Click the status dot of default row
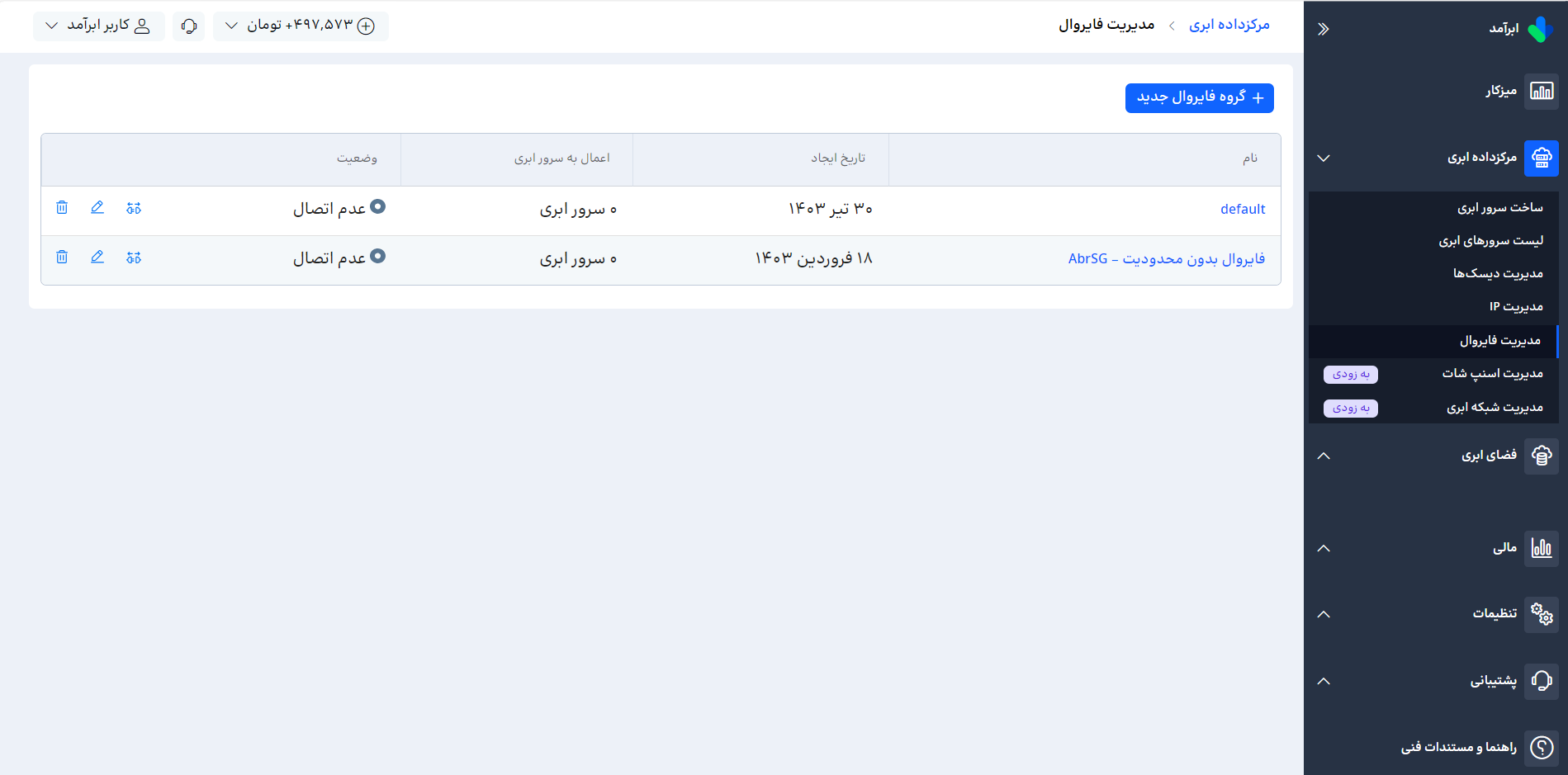 [377, 206]
